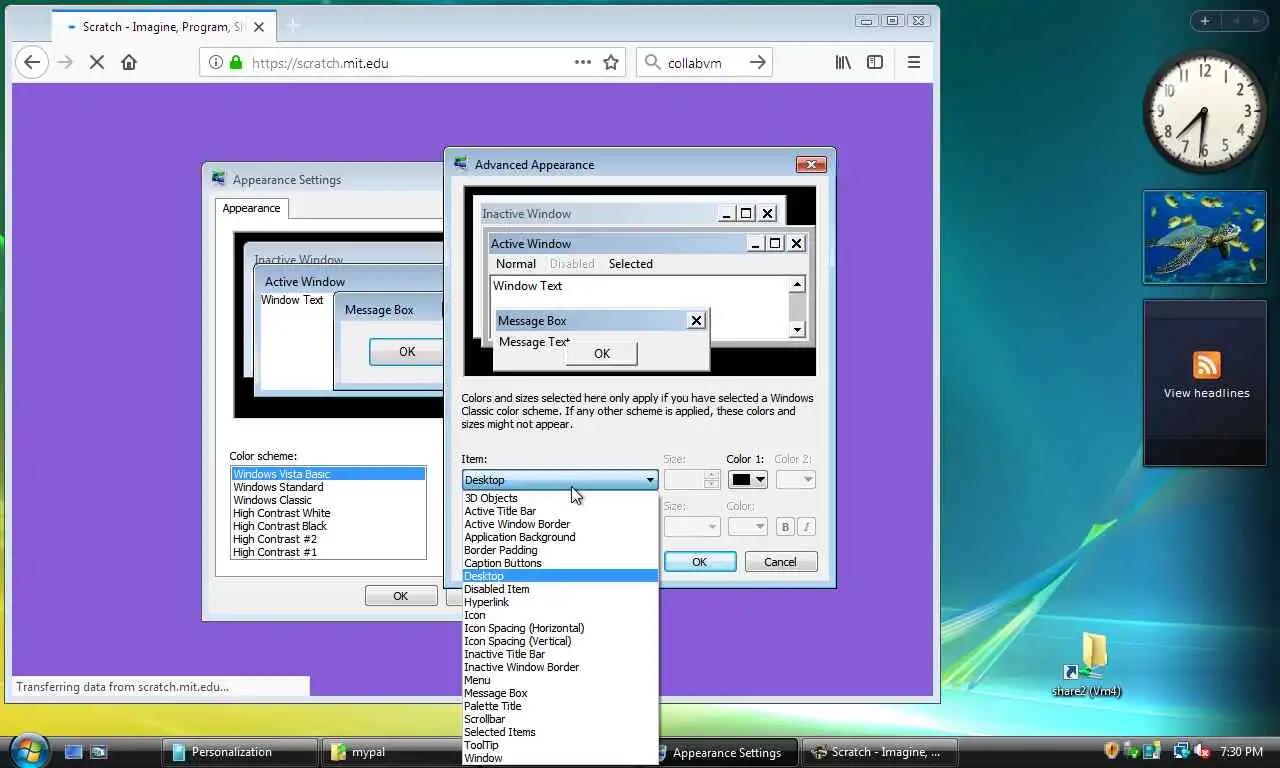Screen dimensions: 1280x768
Task: Click Show Desktop quick launch icon
Action: tap(74, 752)
